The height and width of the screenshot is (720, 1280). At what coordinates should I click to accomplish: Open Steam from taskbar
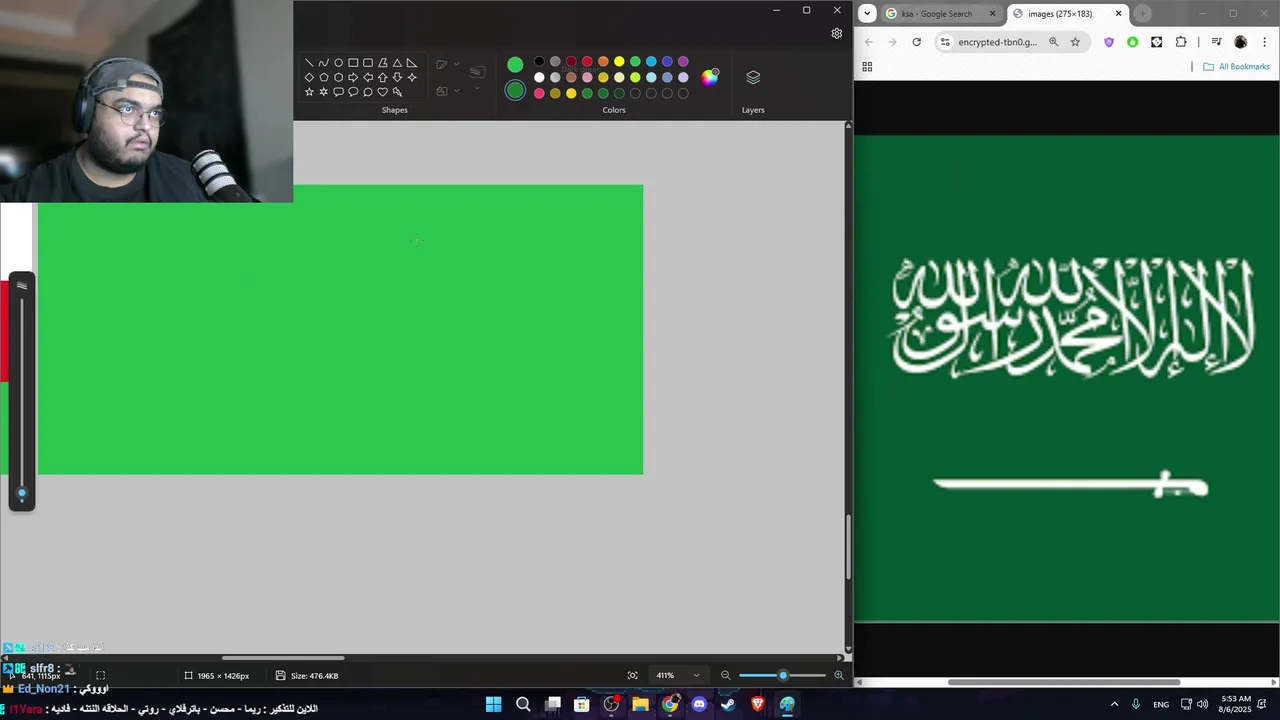728,704
